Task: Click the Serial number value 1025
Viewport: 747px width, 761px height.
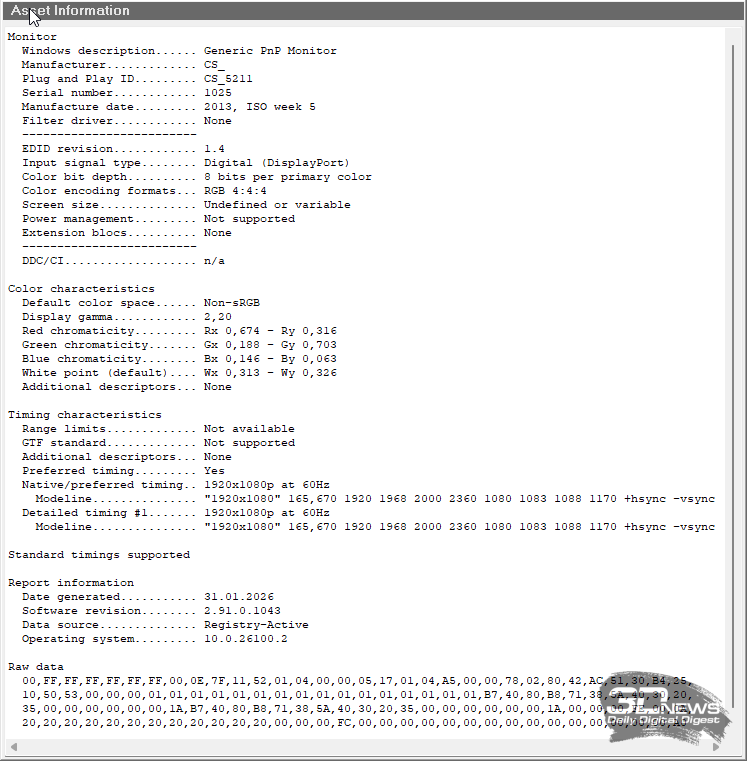Action: click(x=217, y=93)
